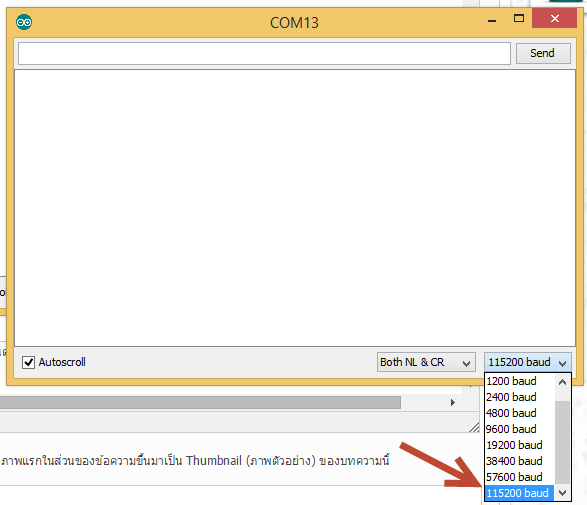Click the Arduino logo icon in title bar

(24, 22)
